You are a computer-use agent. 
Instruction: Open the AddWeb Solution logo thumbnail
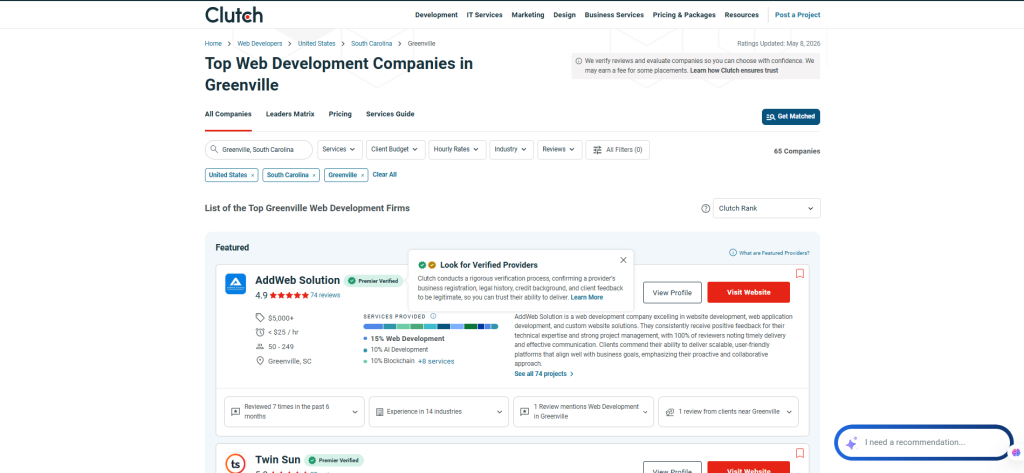point(235,284)
